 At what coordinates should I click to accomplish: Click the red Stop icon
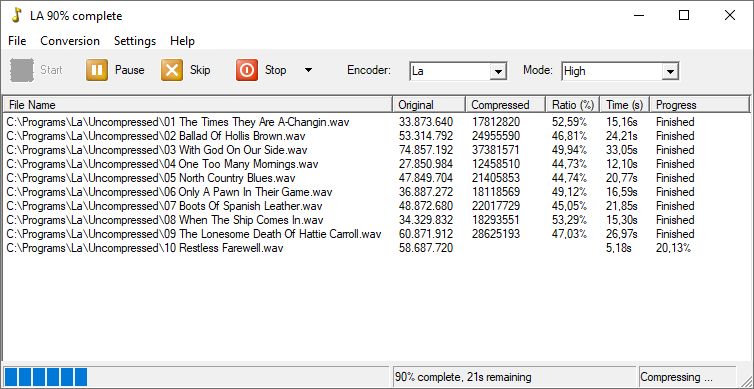click(x=247, y=70)
